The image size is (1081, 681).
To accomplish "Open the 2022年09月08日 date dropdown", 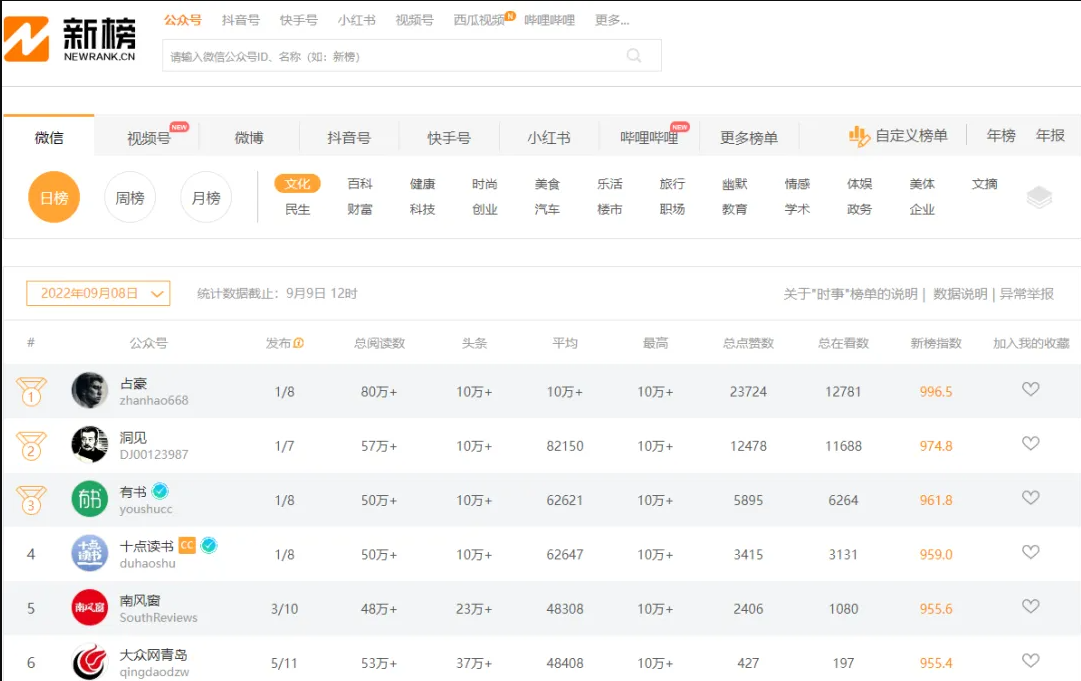I will coord(98,293).
